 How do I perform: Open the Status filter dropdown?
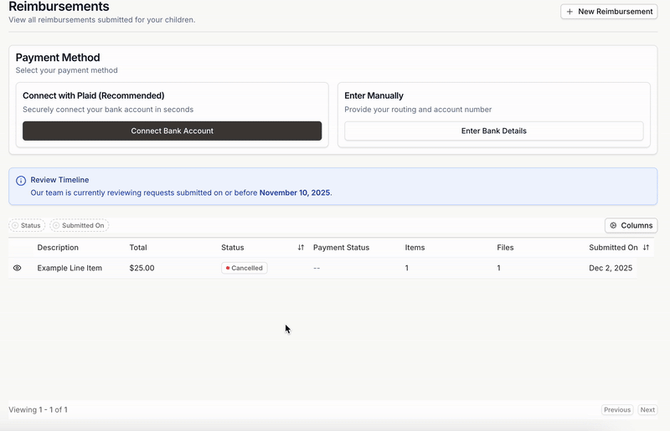point(29,226)
